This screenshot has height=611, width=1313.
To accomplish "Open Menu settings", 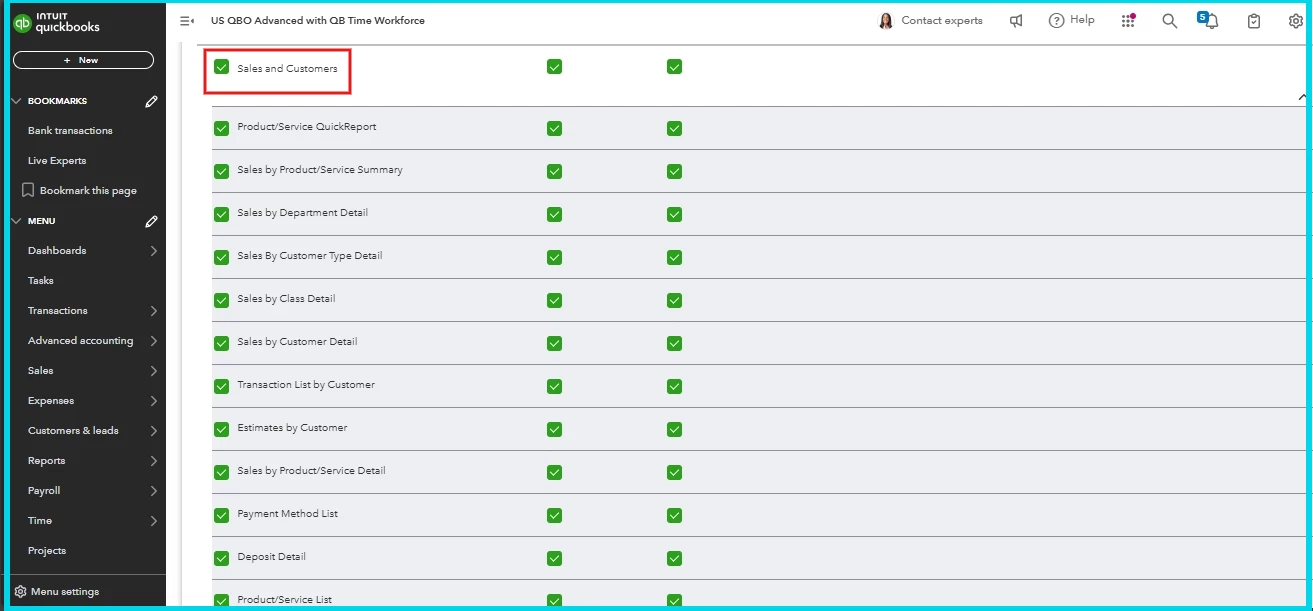I will (x=65, y=591).
